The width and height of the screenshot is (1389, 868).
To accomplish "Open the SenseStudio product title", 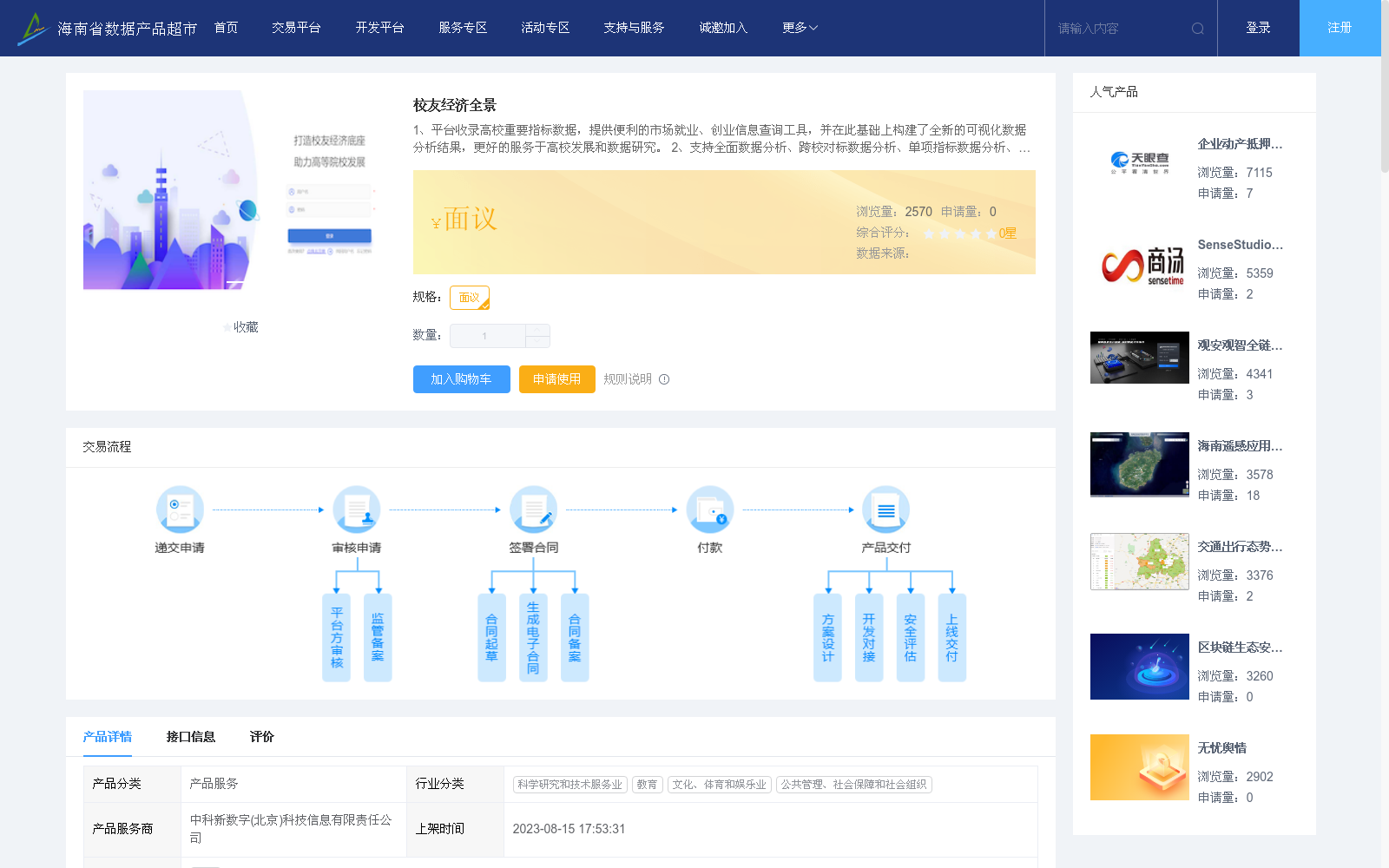I will 1240,245.
